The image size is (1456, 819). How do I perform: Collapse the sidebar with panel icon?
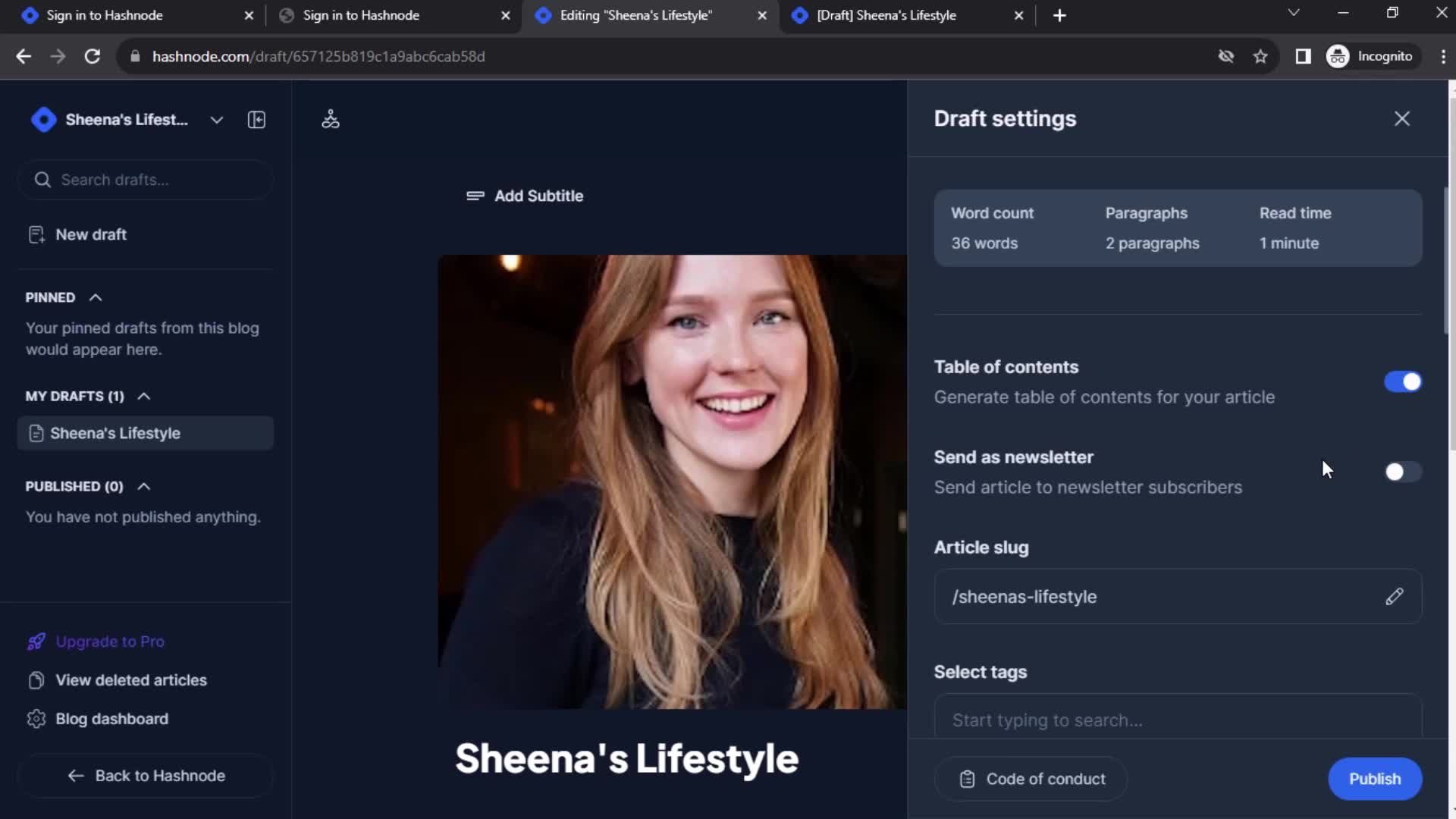[256, 120]
